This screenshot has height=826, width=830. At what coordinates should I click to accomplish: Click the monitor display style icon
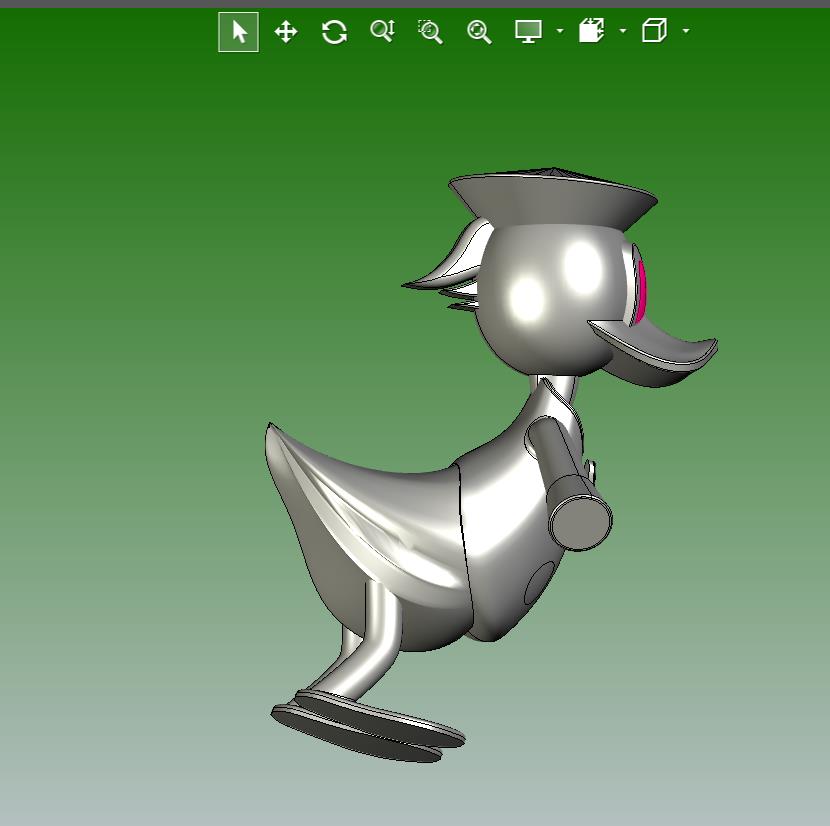click(528, 31)
